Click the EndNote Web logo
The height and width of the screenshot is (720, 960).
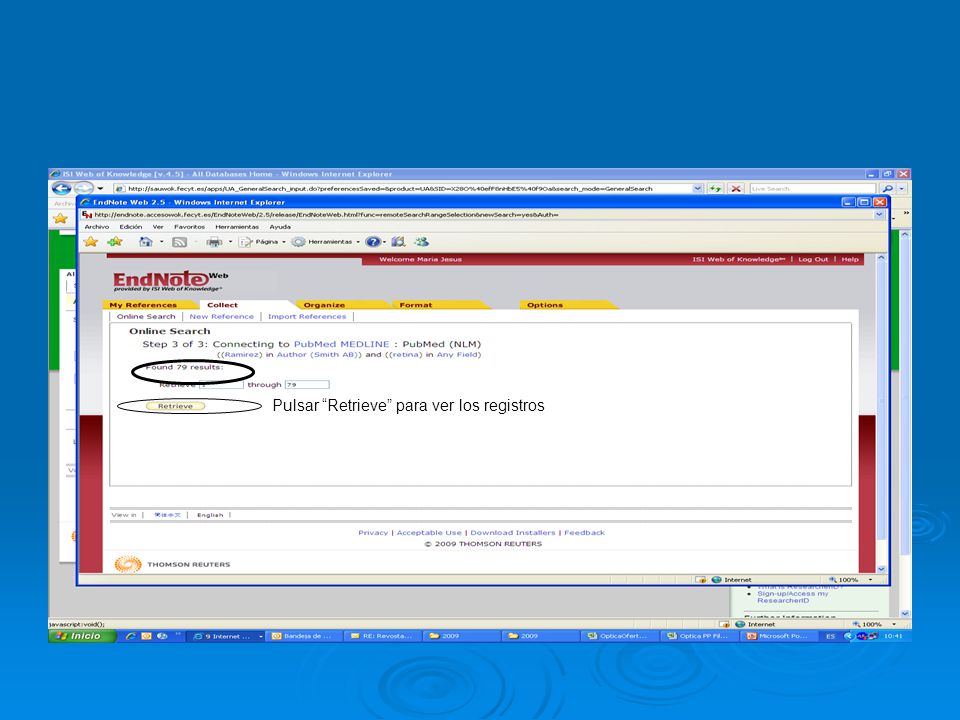point(170,281)
